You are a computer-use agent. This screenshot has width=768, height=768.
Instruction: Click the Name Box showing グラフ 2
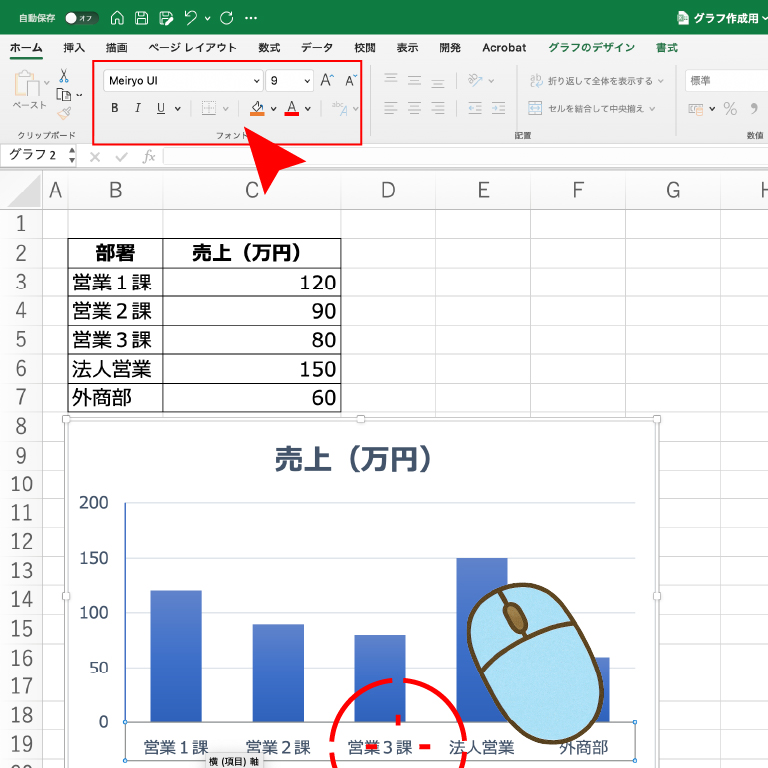34,155
